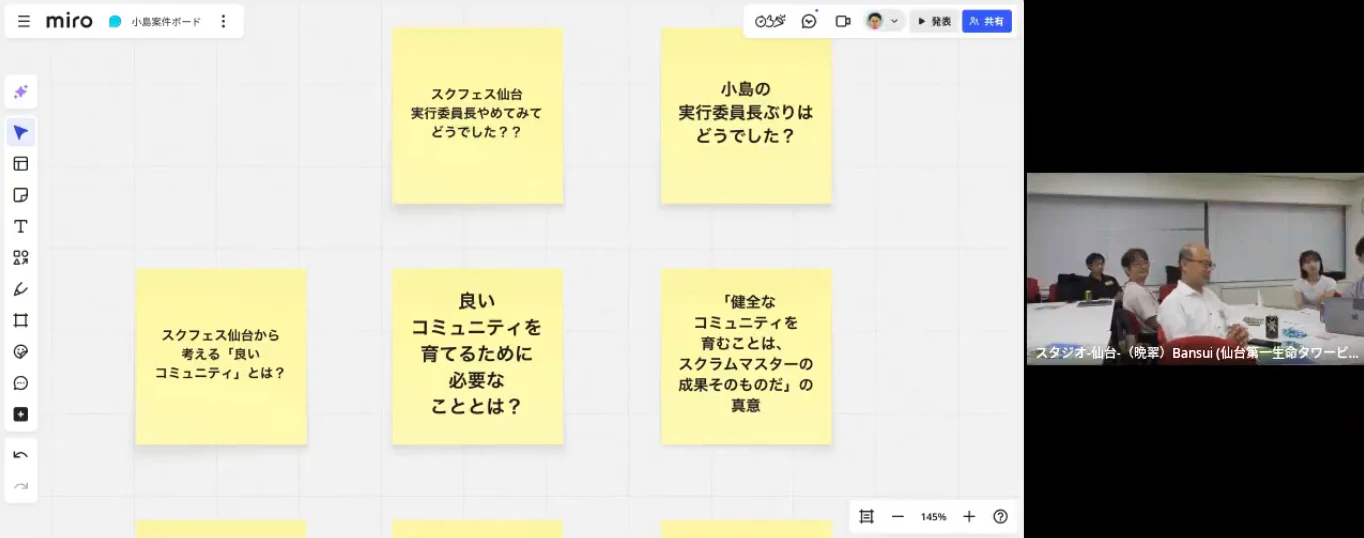Open board options three-dot menu

point(223,21)
